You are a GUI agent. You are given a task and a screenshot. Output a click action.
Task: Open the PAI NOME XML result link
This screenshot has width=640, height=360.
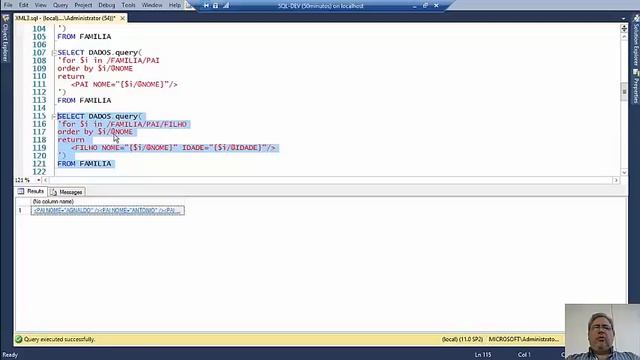pos(107,211)
